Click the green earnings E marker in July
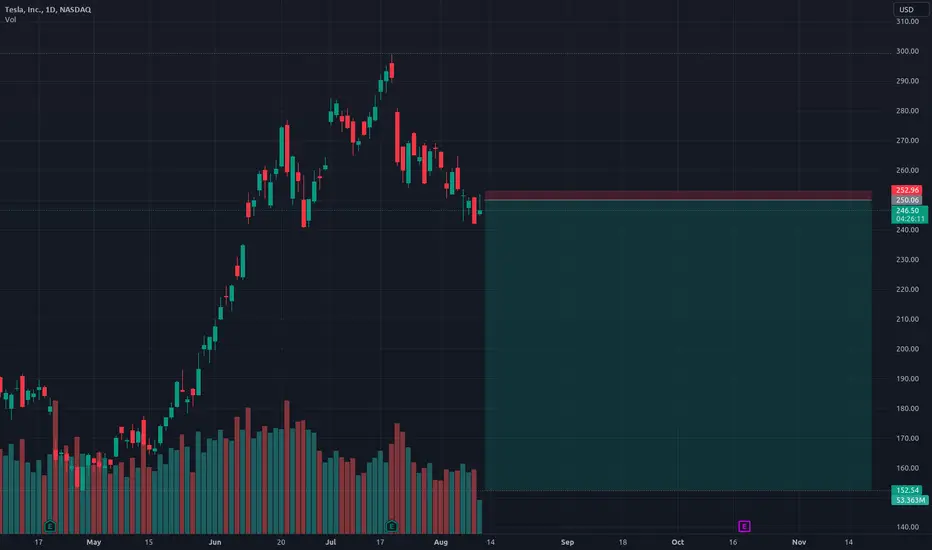 coord(391,526)
